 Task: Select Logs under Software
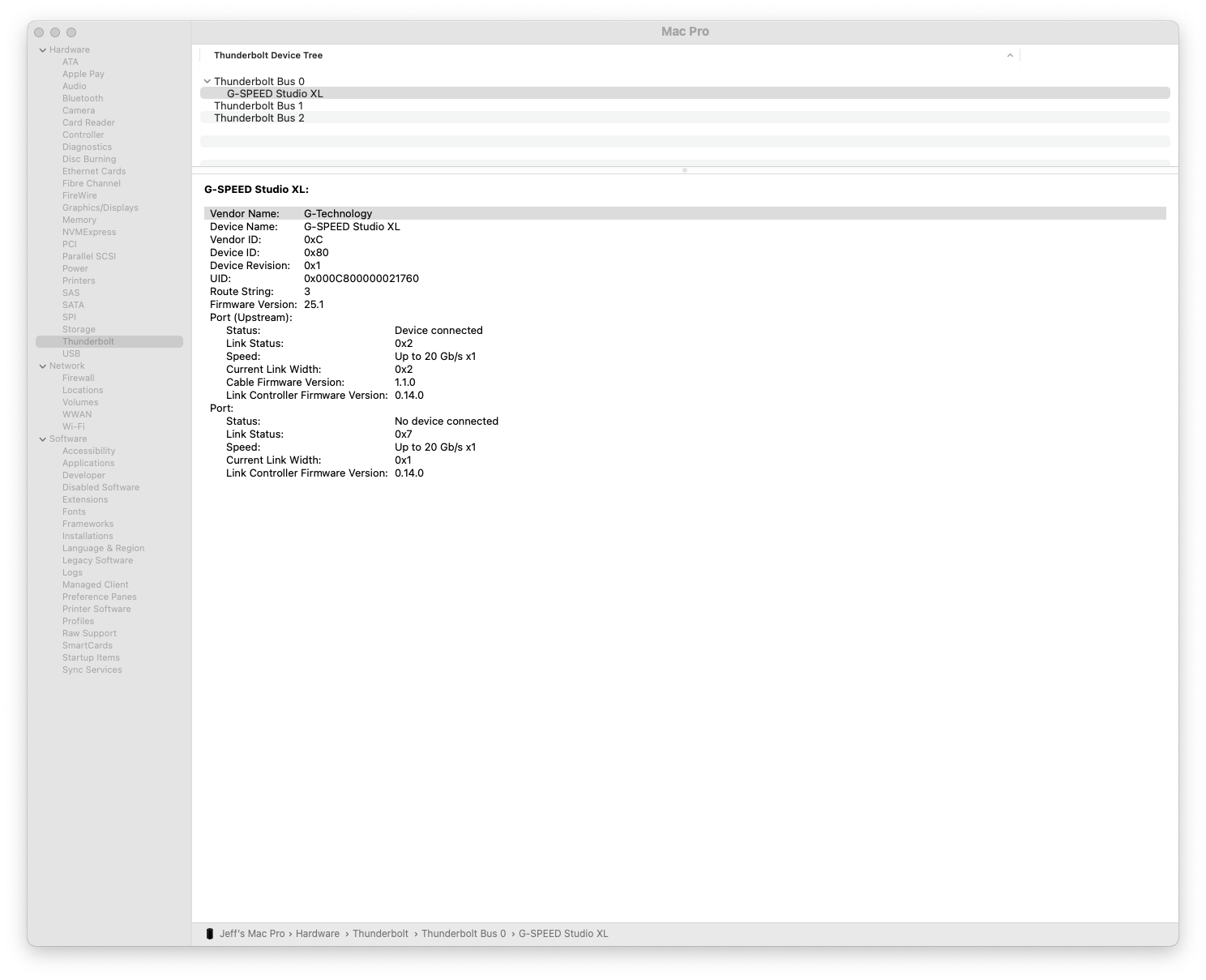pyautogui.click(x=72, y=572)
